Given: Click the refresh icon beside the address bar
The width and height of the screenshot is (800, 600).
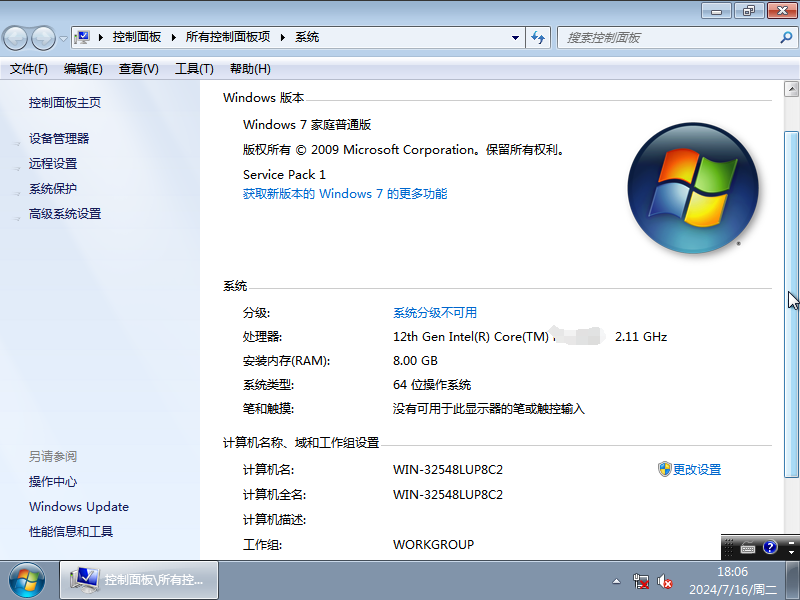Looking at the screenshot, I should 537,37.
